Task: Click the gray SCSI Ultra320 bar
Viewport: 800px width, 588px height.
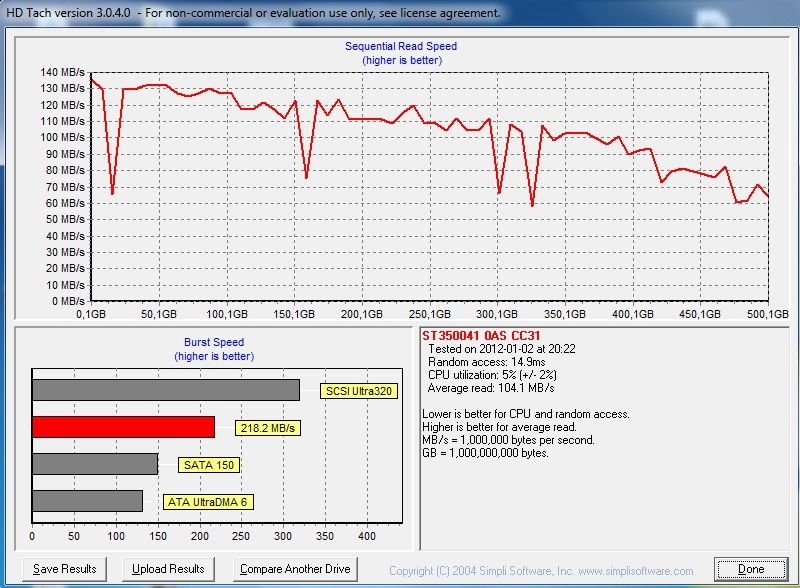Action: point(166,390)
